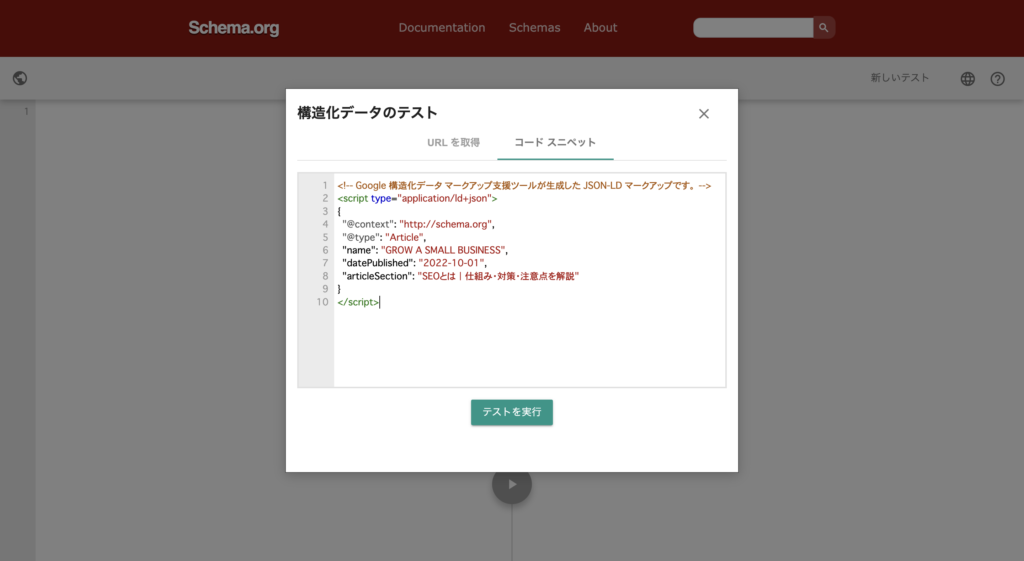The height and width of the screenshot is (561, 1024).
Task: Click line number 10 in the gutter
Action: (322, 302)
